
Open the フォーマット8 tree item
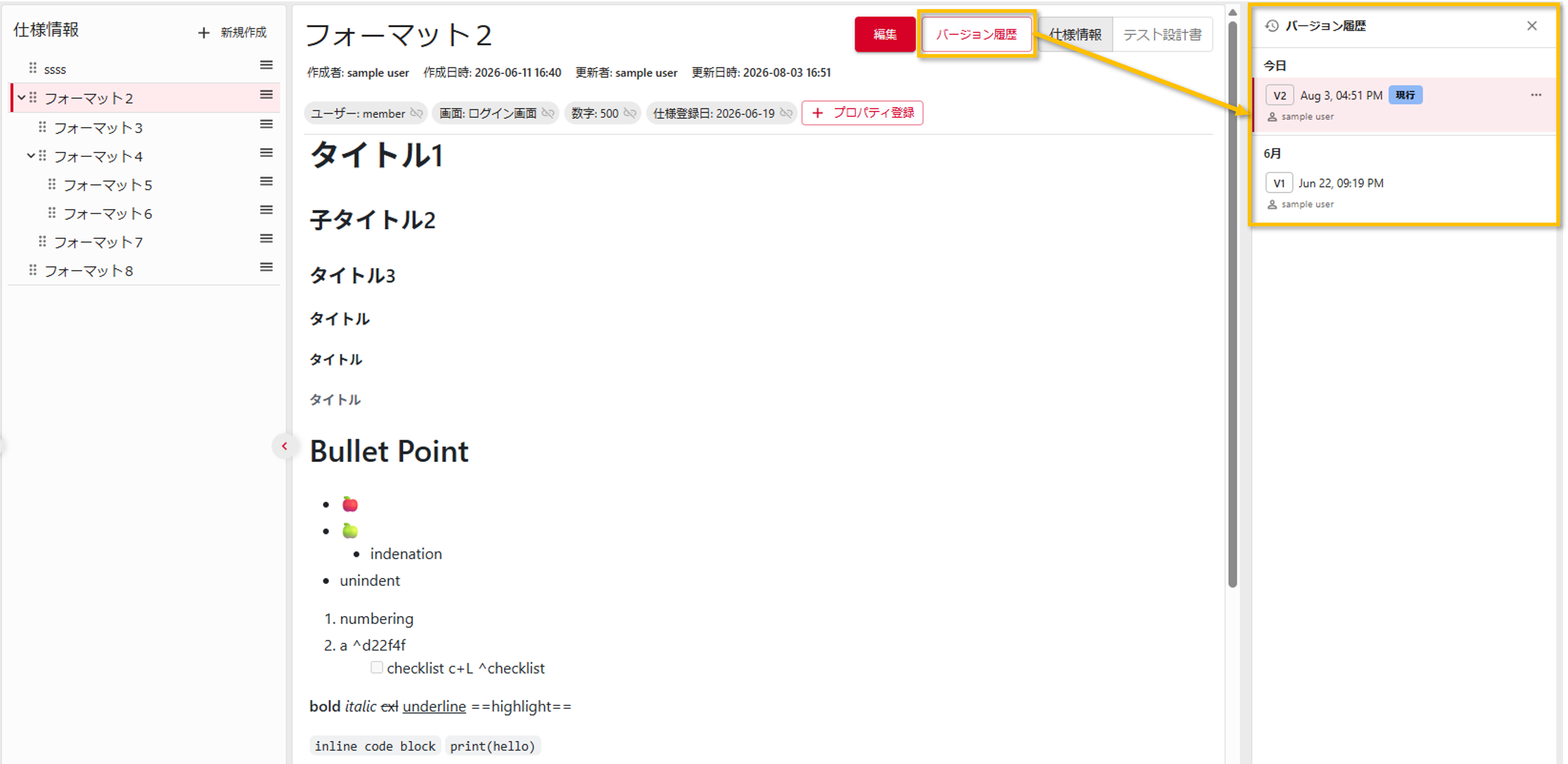pos(89,270)
